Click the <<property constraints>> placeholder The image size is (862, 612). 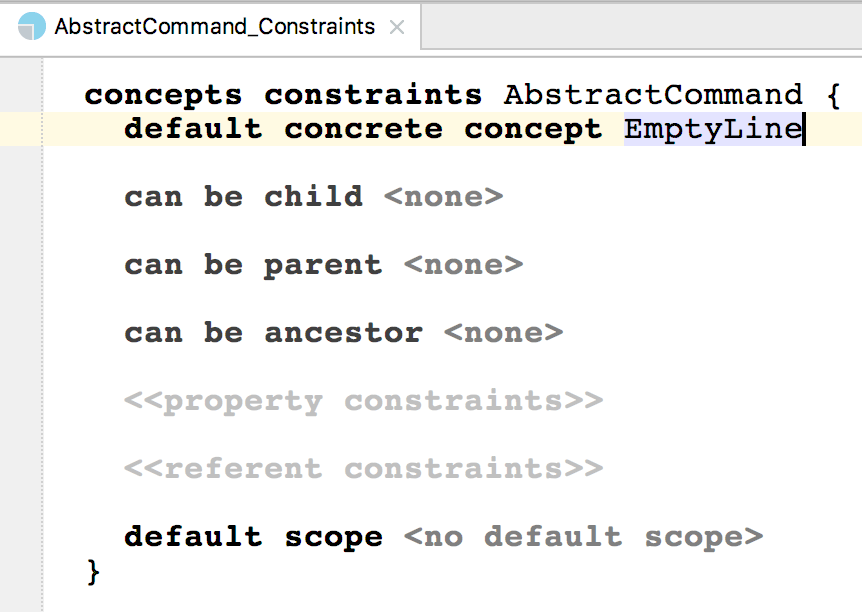[363, 401]
